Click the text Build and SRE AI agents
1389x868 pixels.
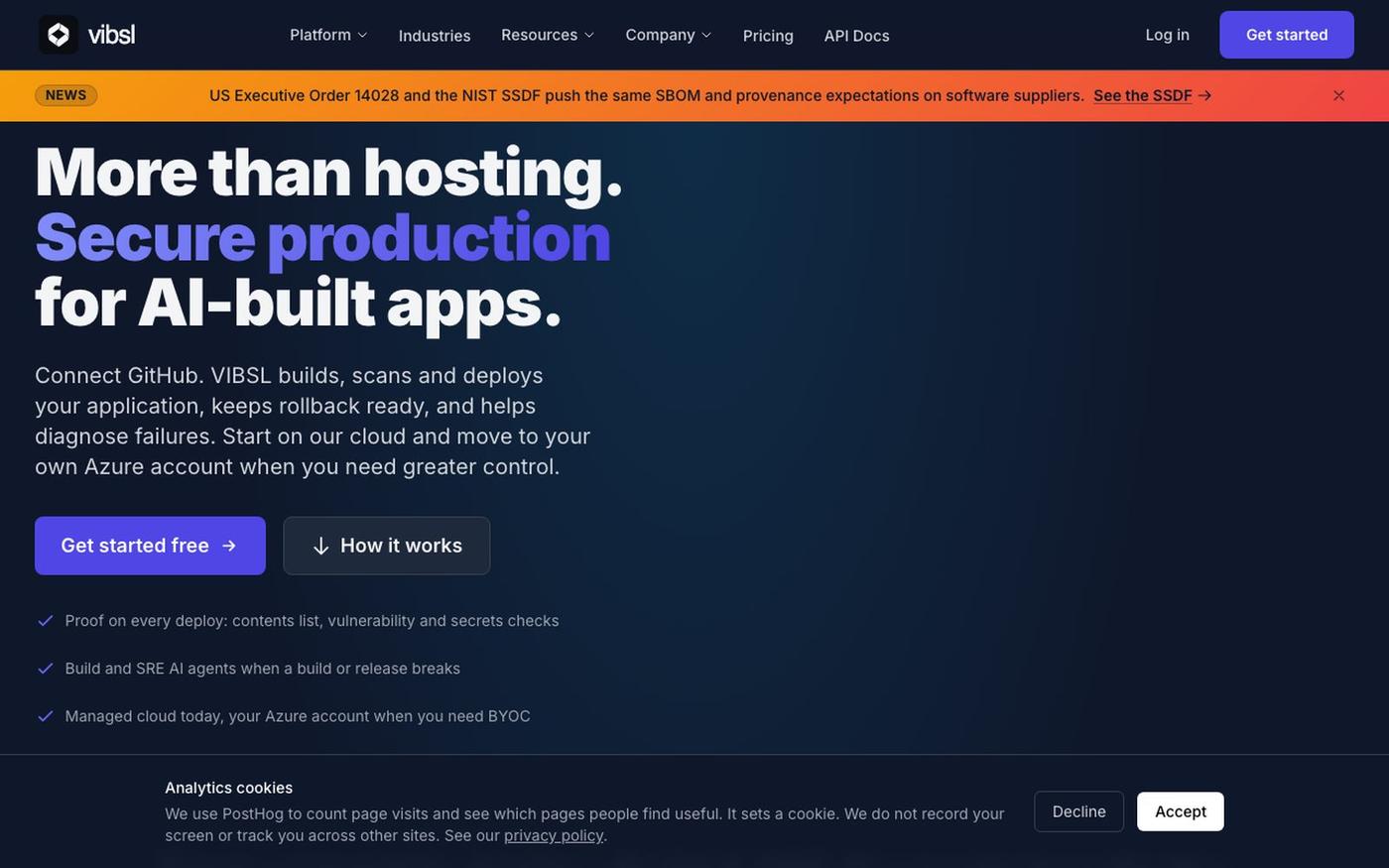(x=263, y=669)
